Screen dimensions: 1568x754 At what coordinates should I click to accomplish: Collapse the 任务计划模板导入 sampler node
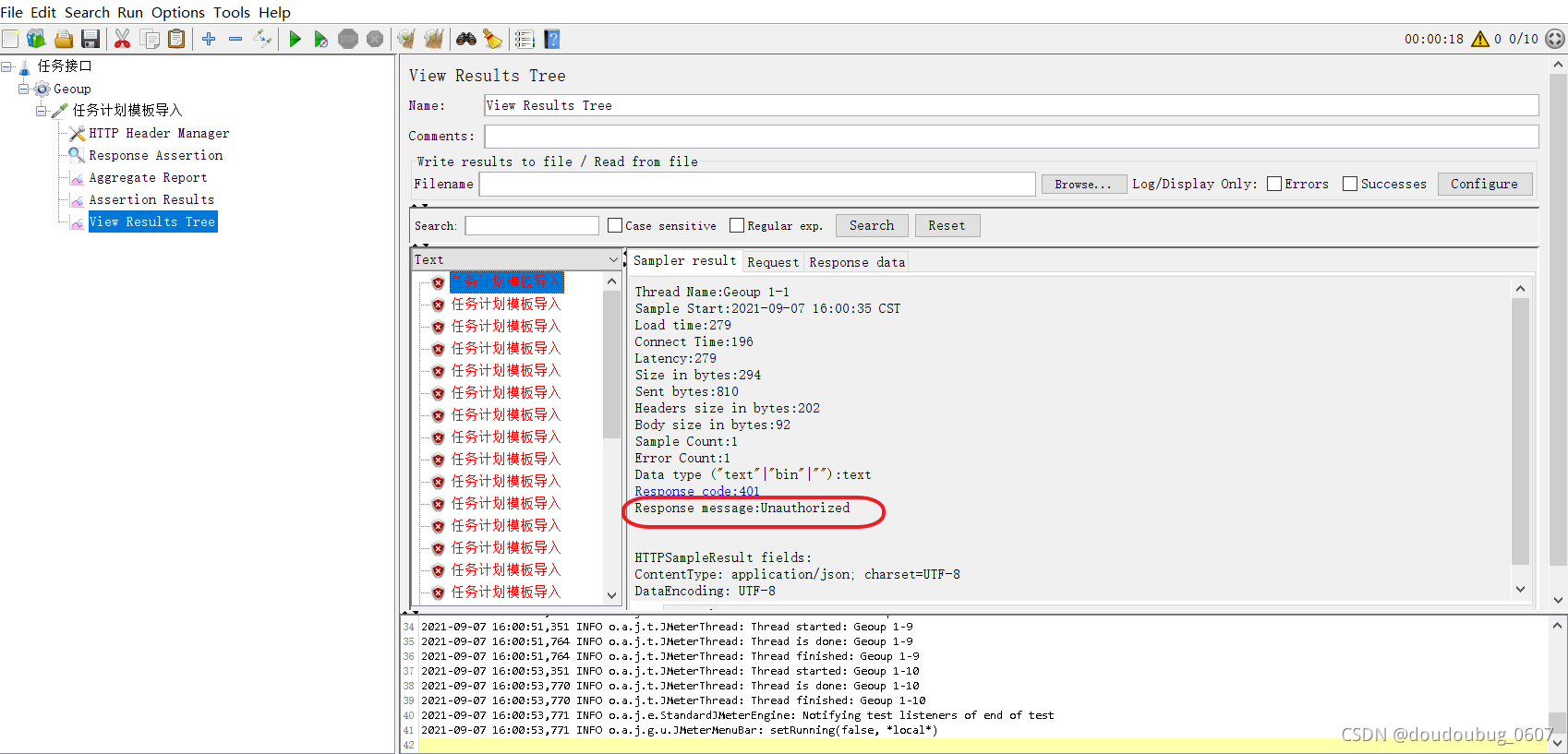click(x=42, y=111)
